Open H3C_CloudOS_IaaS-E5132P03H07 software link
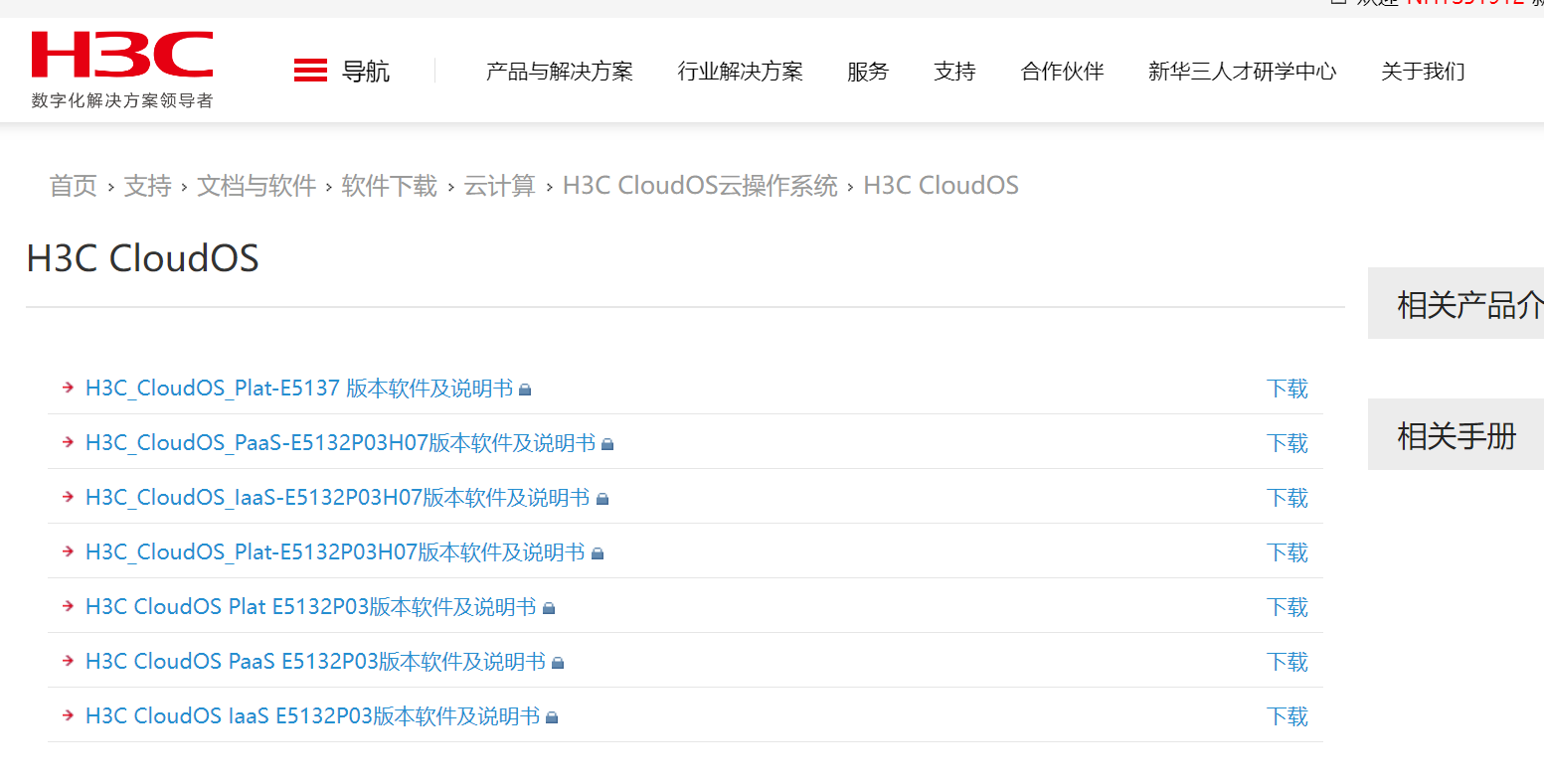Image resolution: width=1544 pixels, height=784 pixels. pyautogui.click(x=338, y=498)
